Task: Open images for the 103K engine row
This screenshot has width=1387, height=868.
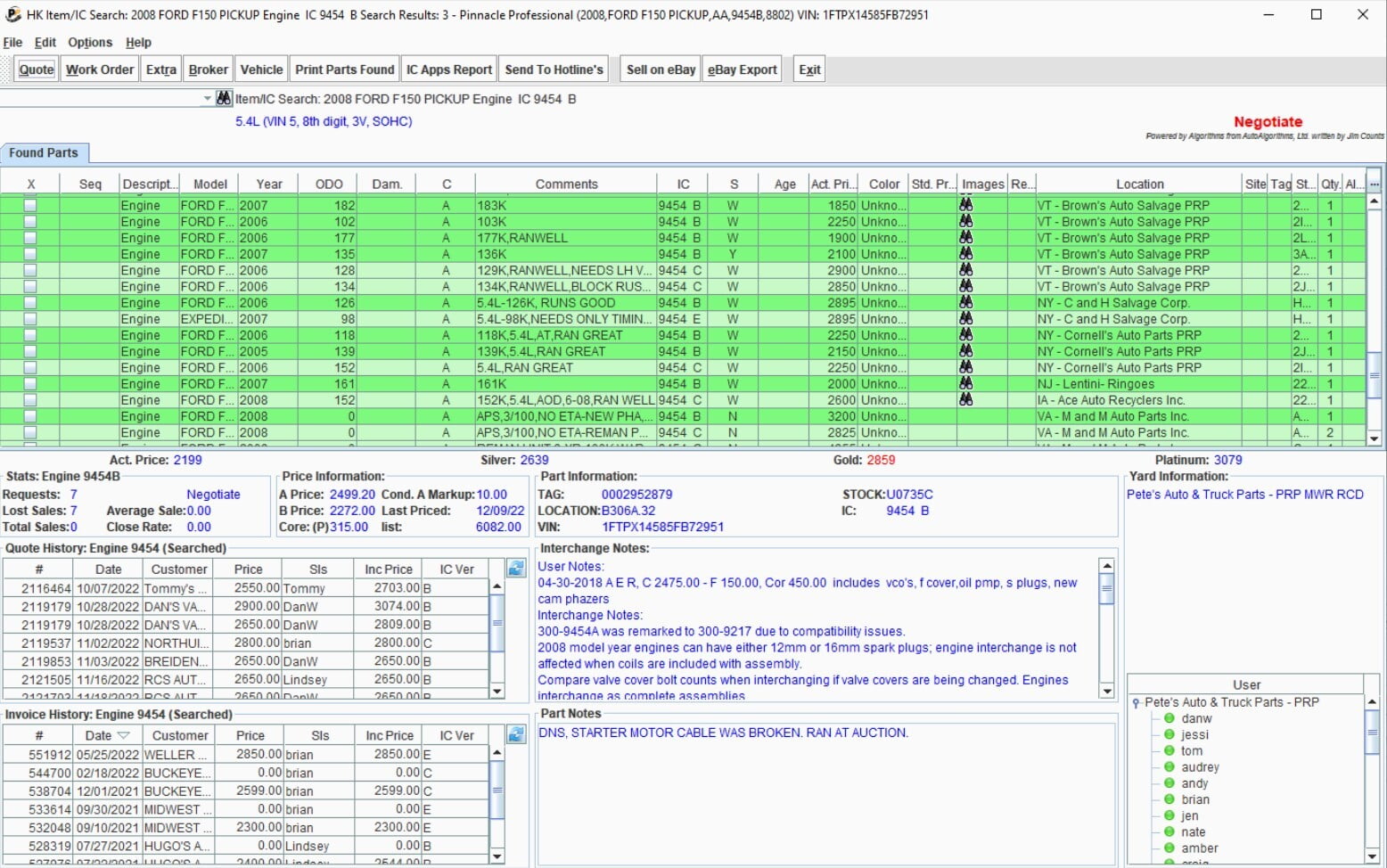Action: (x=965, y=221)
